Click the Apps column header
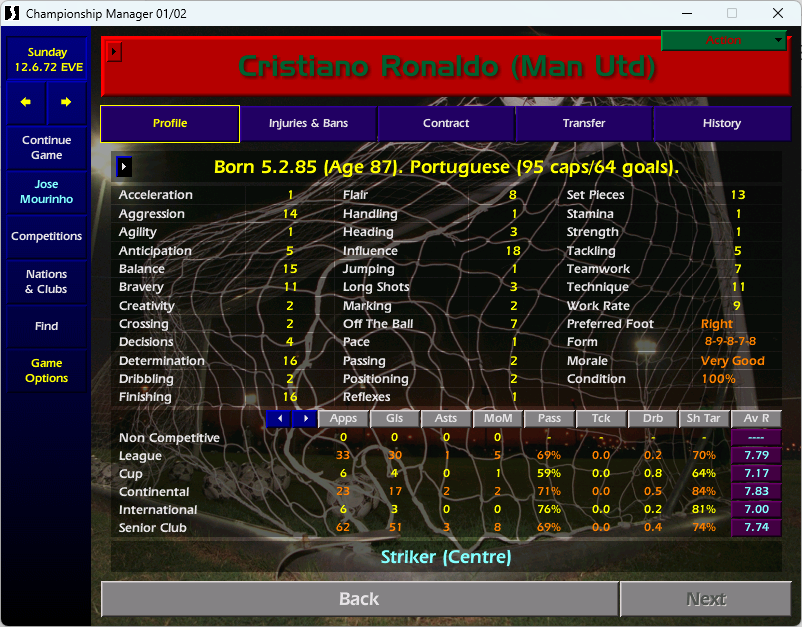802x627 pixels. click(x=343, y=418)
